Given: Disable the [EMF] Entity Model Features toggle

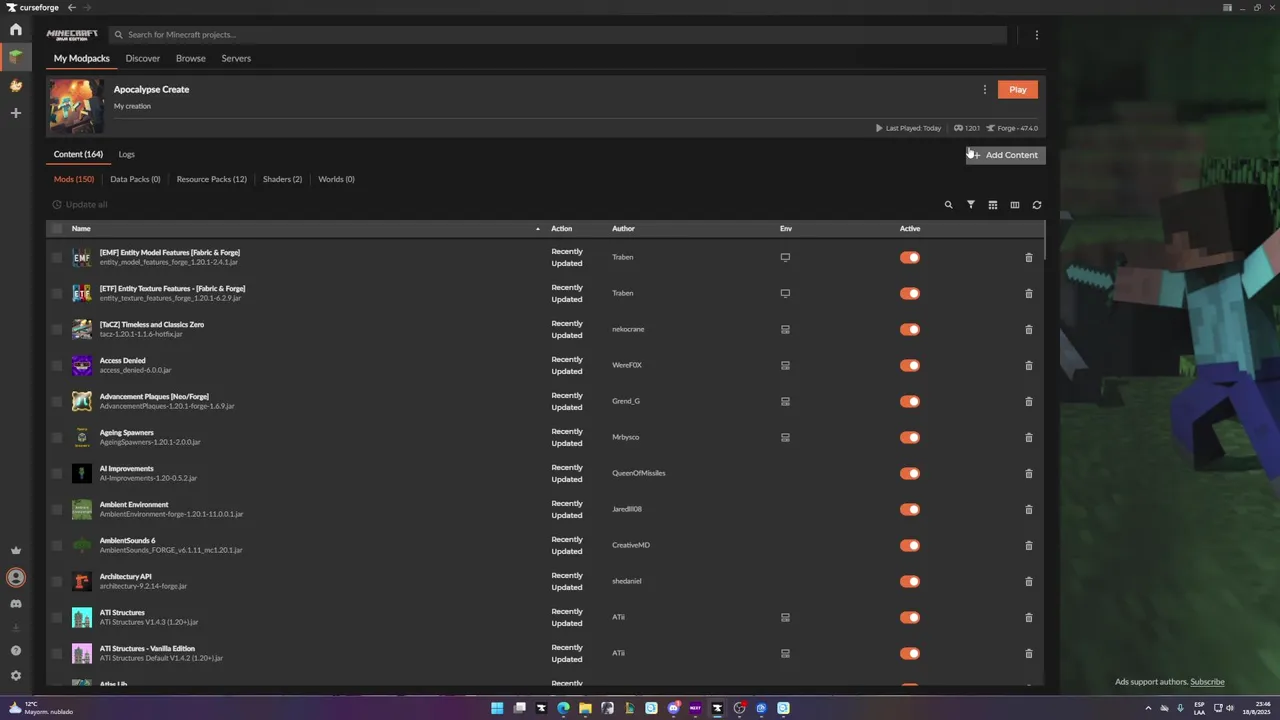Looking at the screenshot, I should coord(909,257).
